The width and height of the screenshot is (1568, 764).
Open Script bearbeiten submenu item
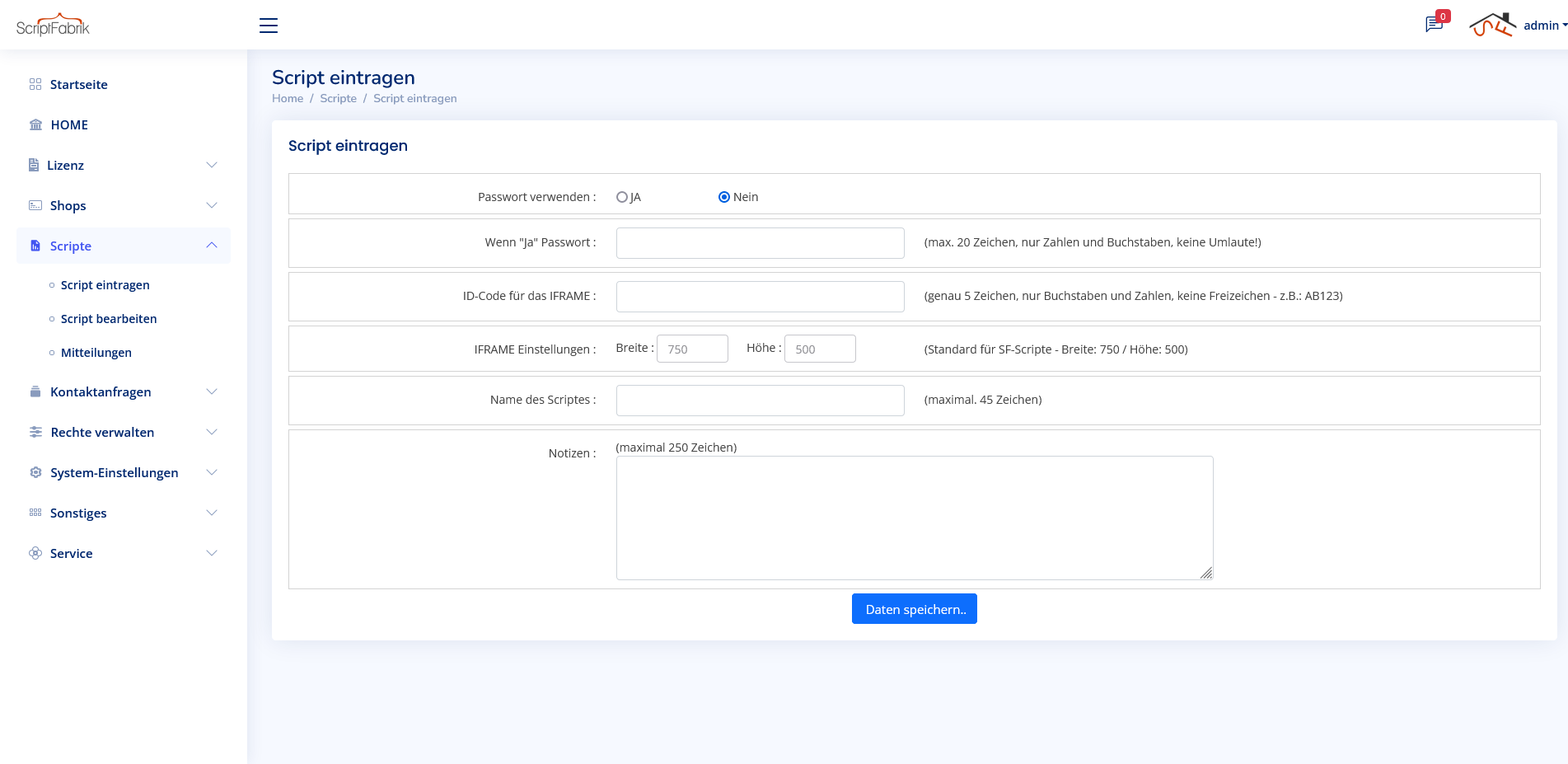109,319
